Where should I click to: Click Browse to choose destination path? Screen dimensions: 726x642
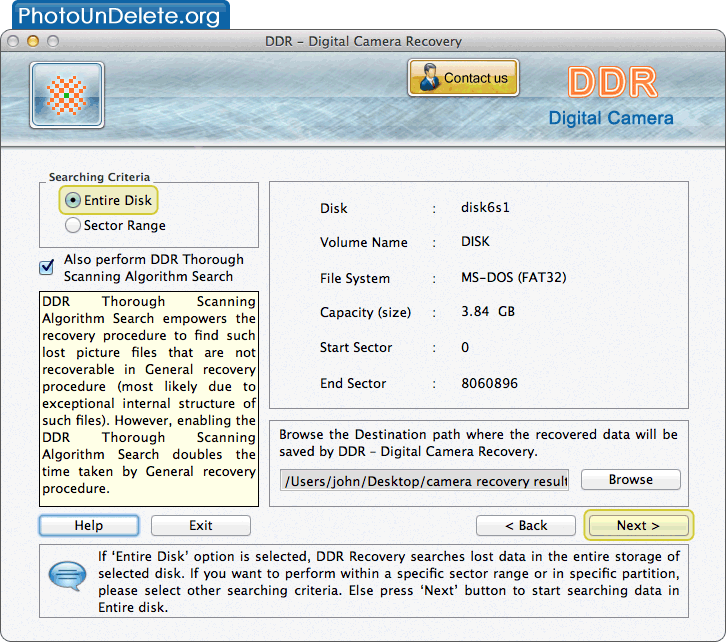631,480
